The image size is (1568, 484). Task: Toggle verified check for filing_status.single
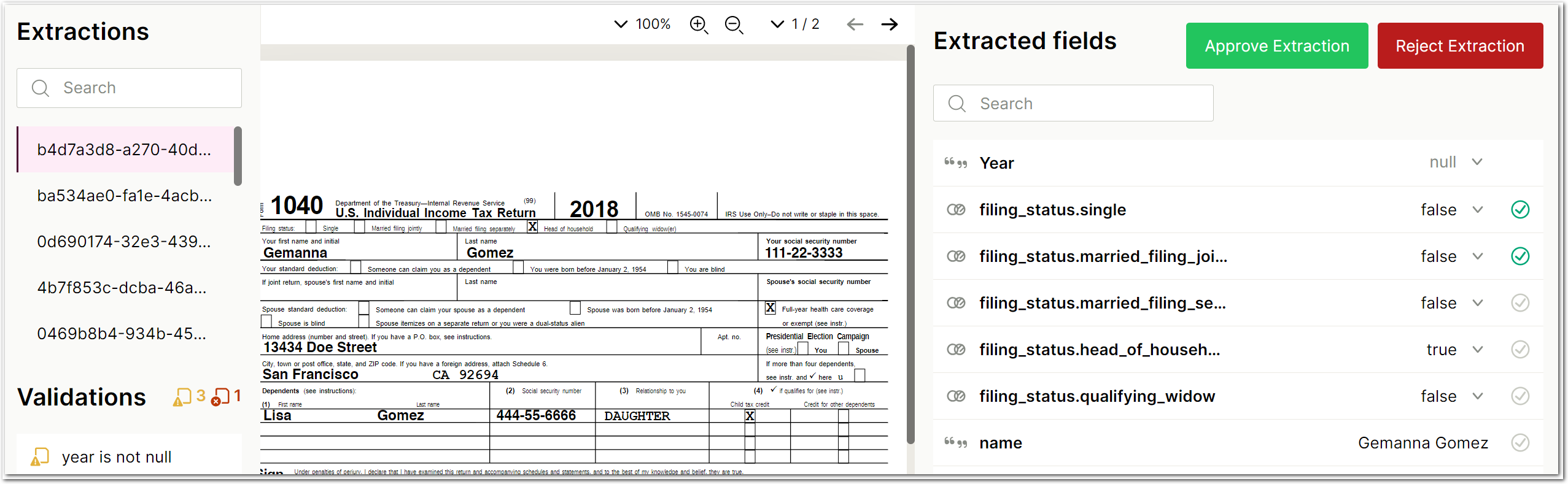point(1520,210)
